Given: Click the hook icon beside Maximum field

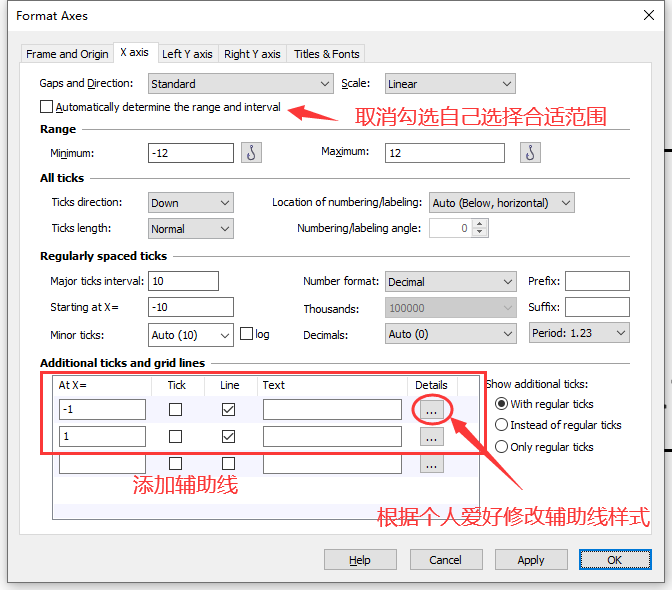Looking at the screenshot, I should tap(530, 153).
